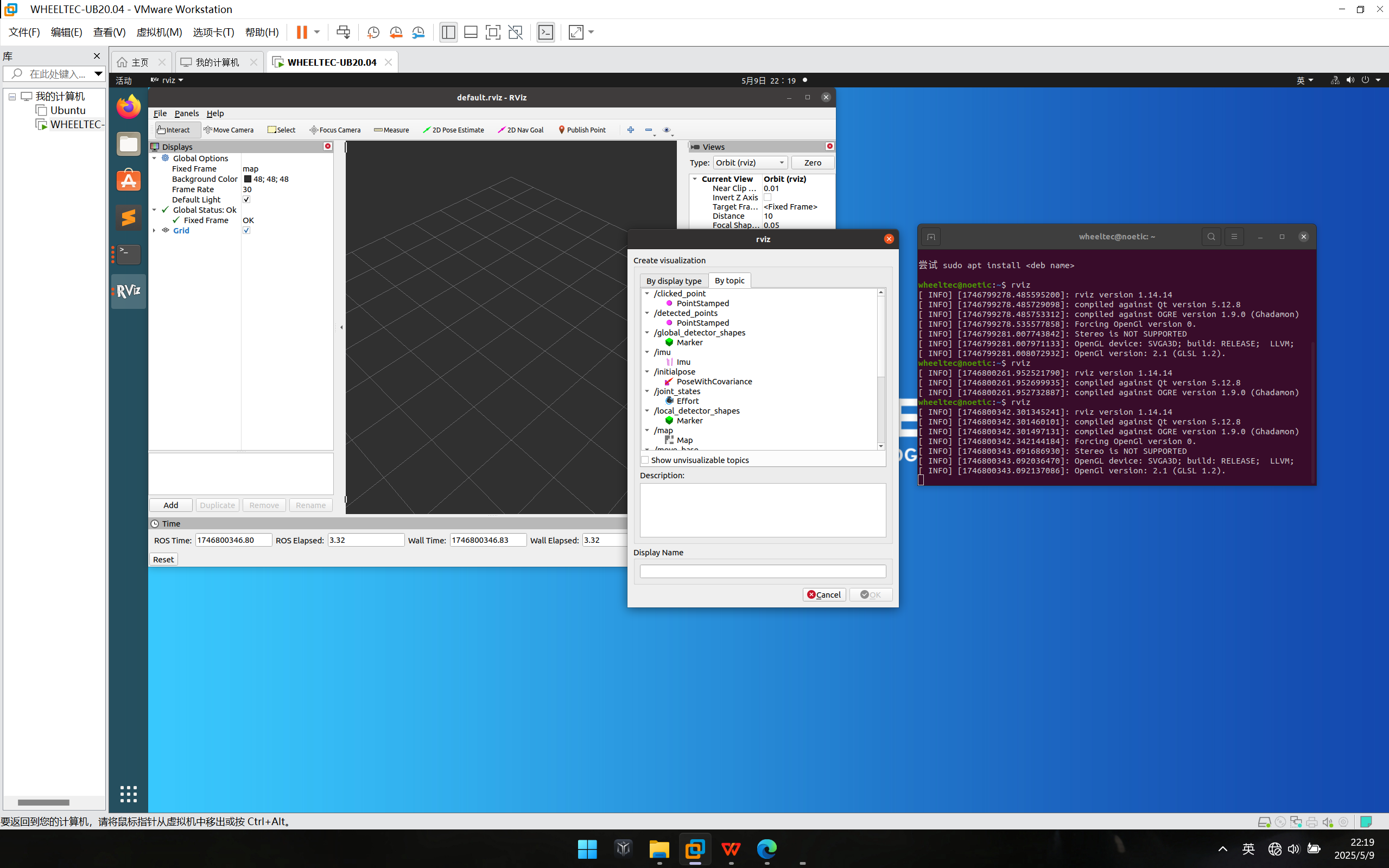The width and height of the screenshot is (1389, 868).
Task: Click the Focus Camera tool
Action: click(335, 130)
